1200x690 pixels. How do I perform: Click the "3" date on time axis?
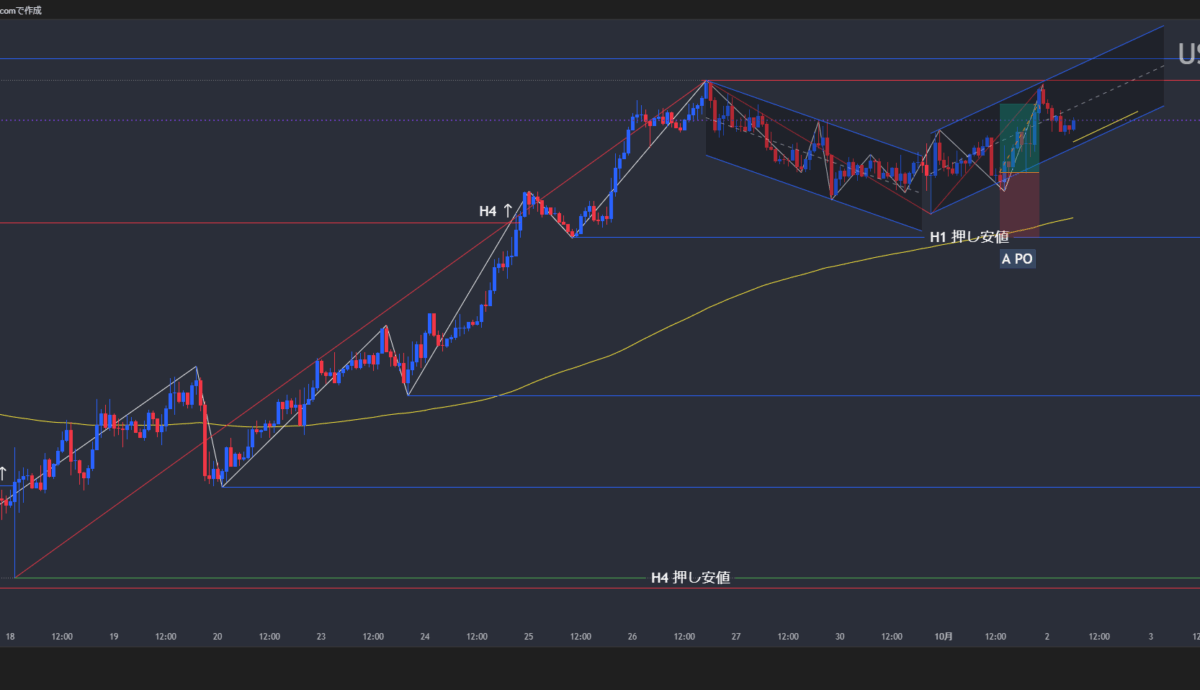(1151, 636)
